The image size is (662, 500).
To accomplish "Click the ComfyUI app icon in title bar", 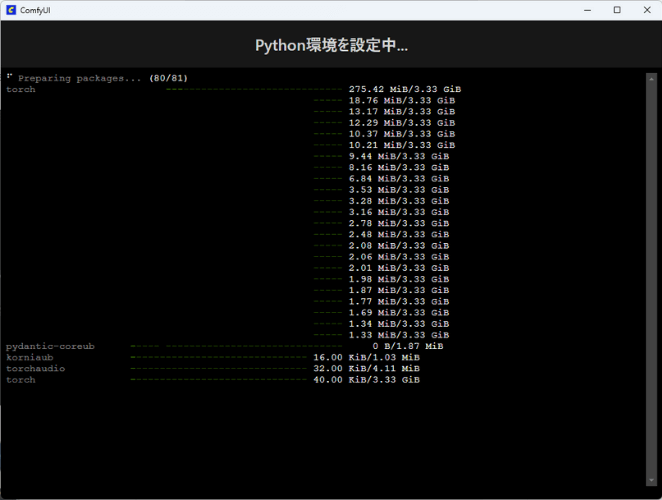I will click(11, 10).
